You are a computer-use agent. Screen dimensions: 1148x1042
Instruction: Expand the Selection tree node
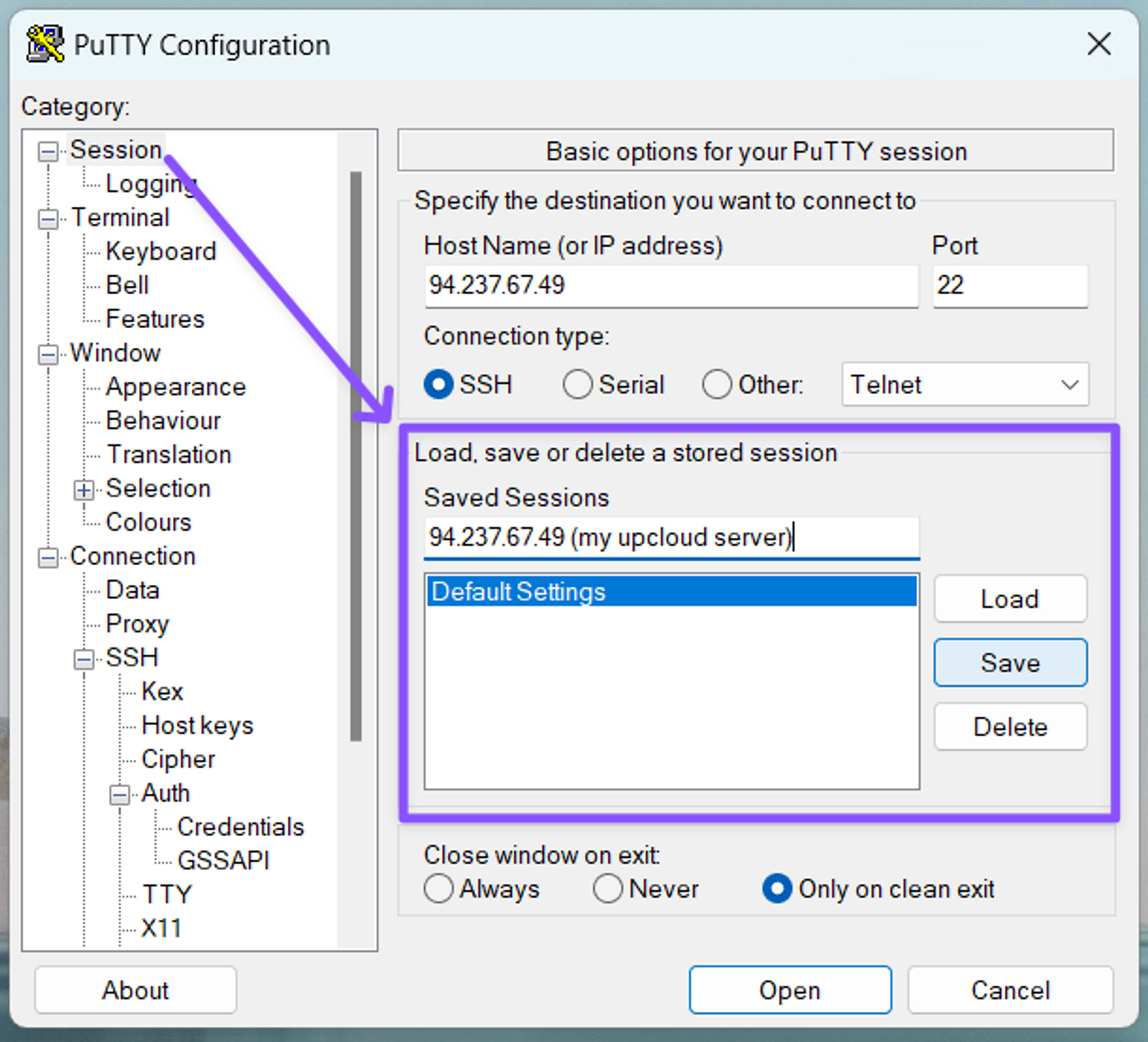(84, 490)
